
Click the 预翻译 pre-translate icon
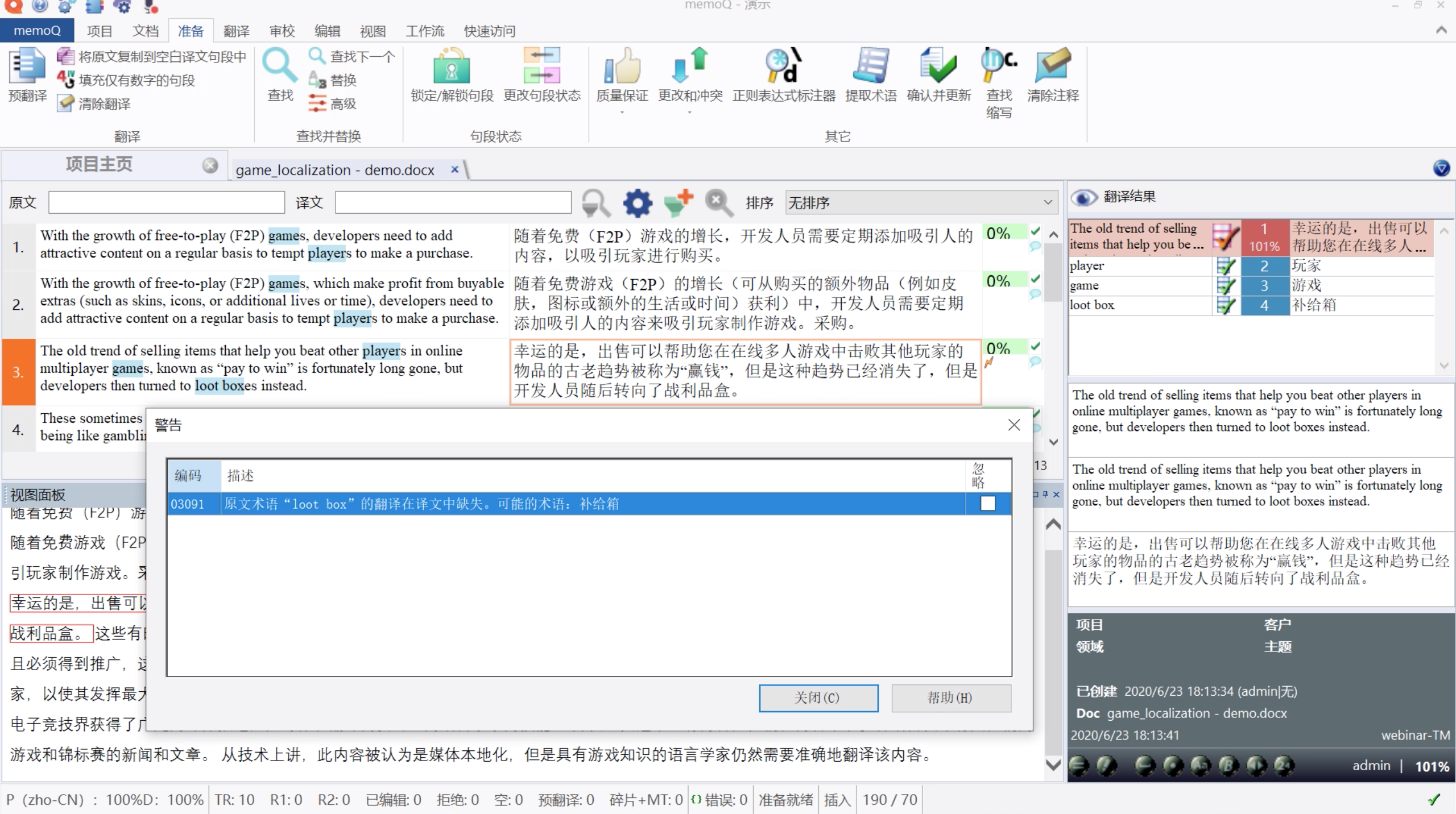coord(27,76)
